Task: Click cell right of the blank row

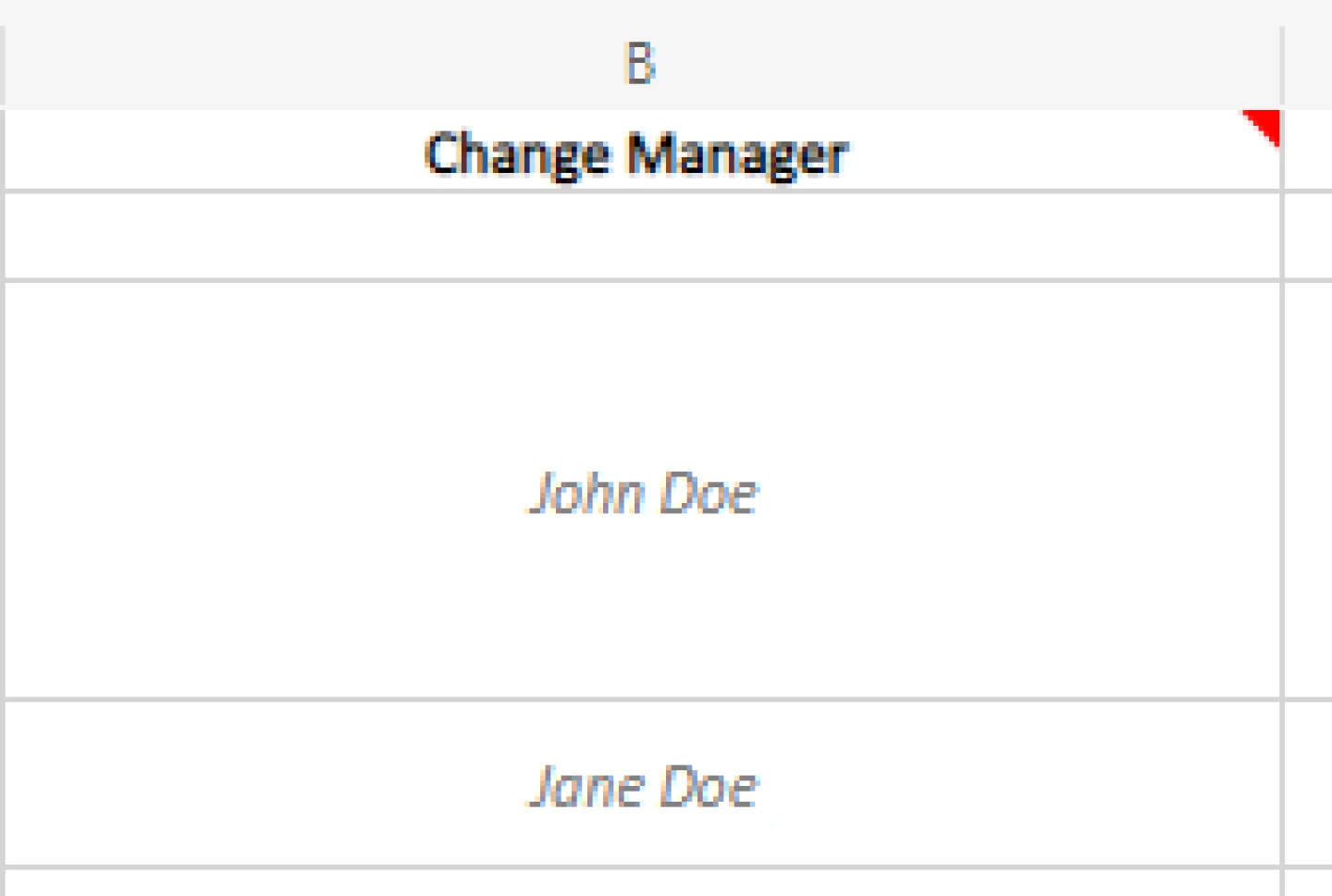Action: (1310, 236)
